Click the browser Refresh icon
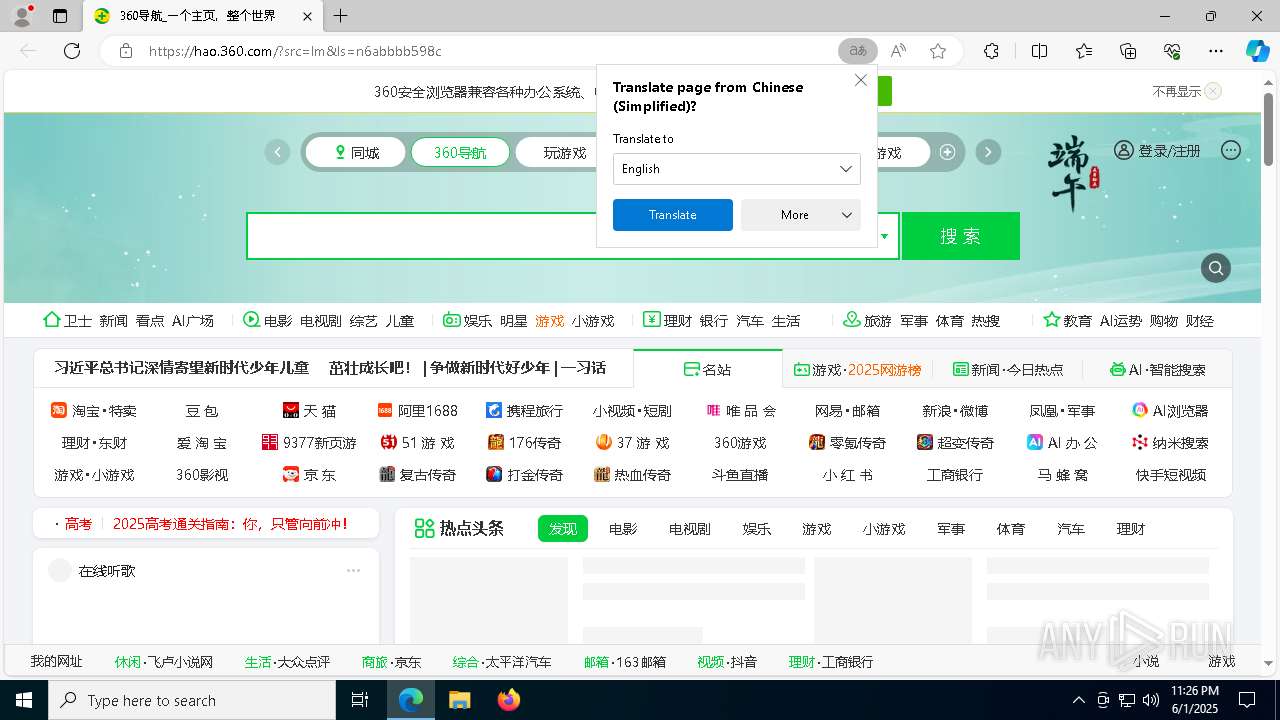This screenshot has height=720, width=1280. [x=72, y=51]
